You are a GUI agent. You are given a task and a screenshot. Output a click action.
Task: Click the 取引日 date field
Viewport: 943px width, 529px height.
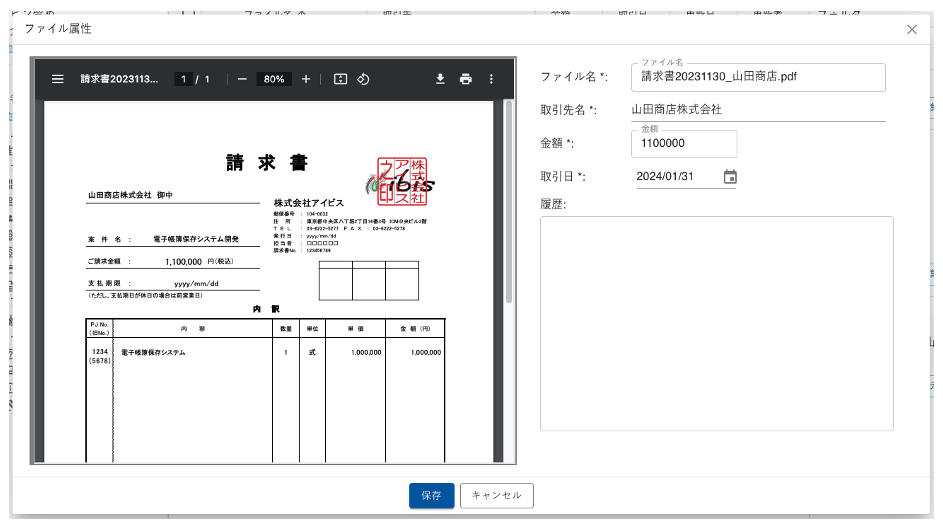pos(676,177)
